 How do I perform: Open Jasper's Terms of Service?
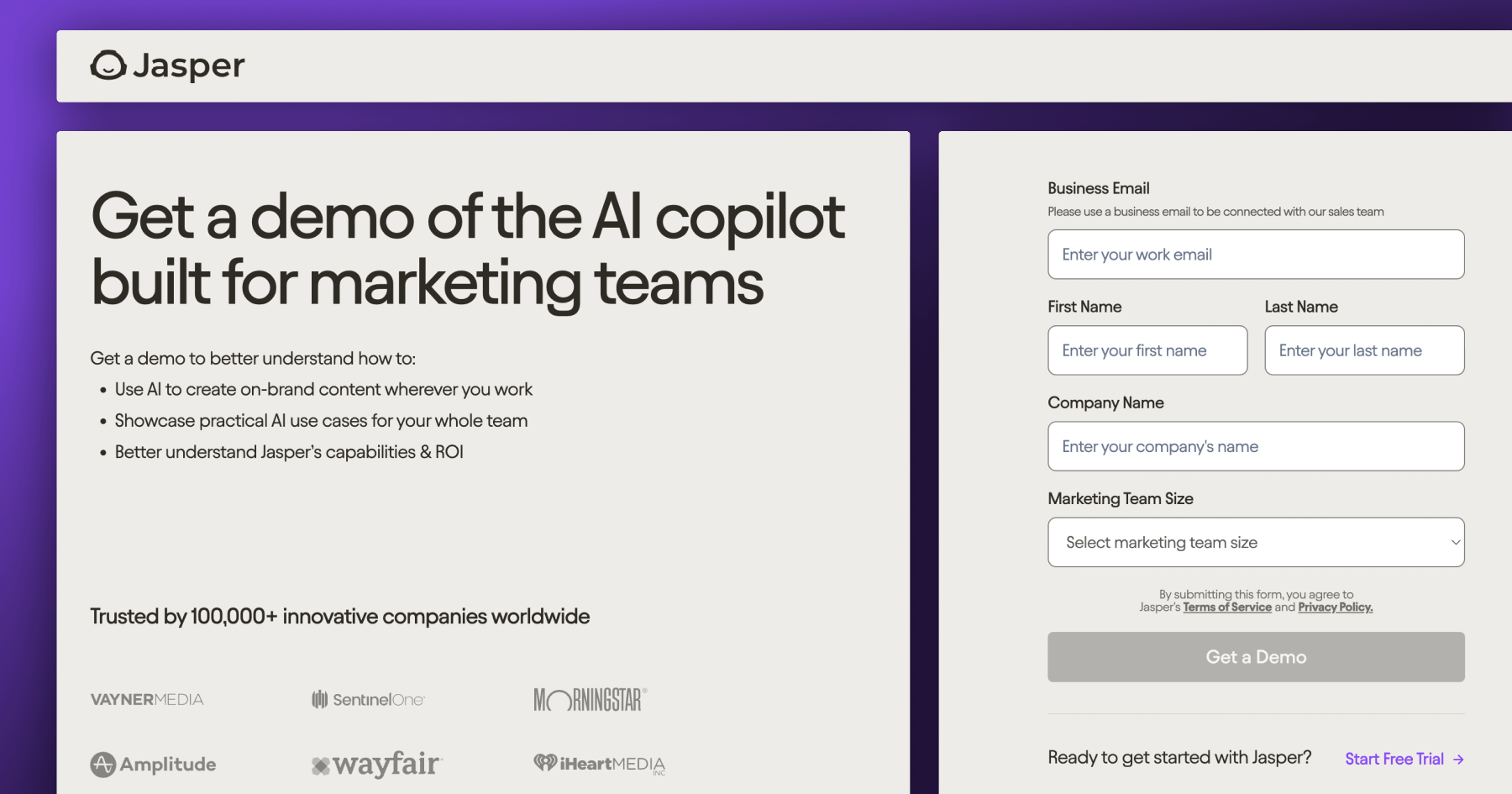tap(1227, 607)
